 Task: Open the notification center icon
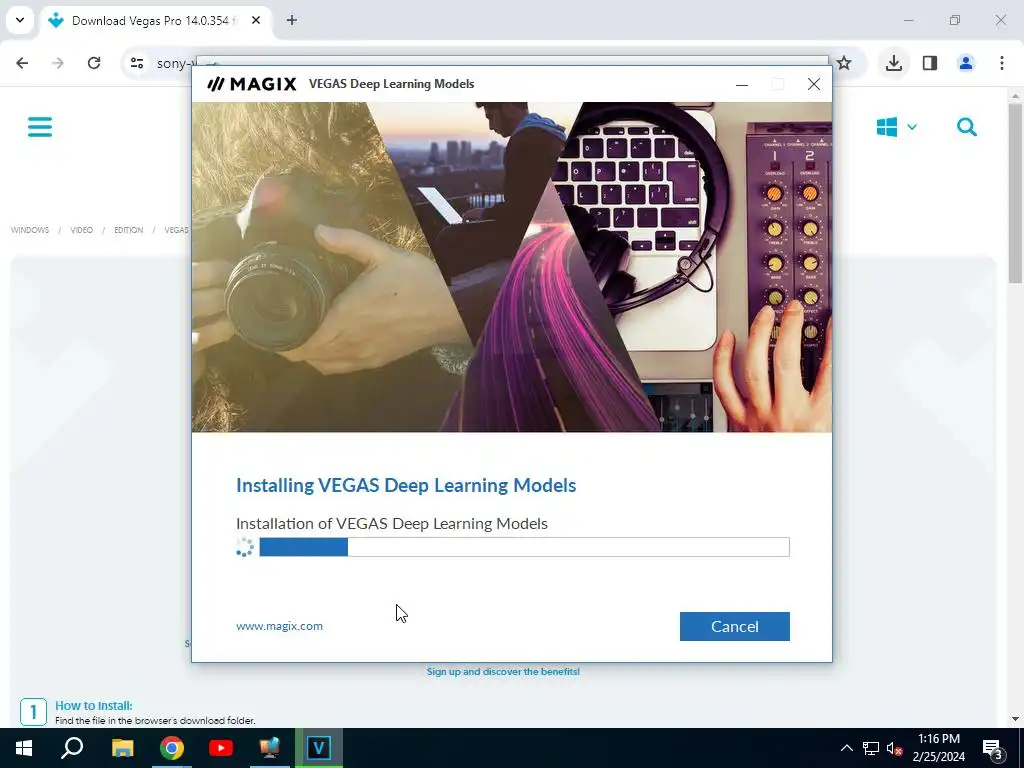[993, 748]
